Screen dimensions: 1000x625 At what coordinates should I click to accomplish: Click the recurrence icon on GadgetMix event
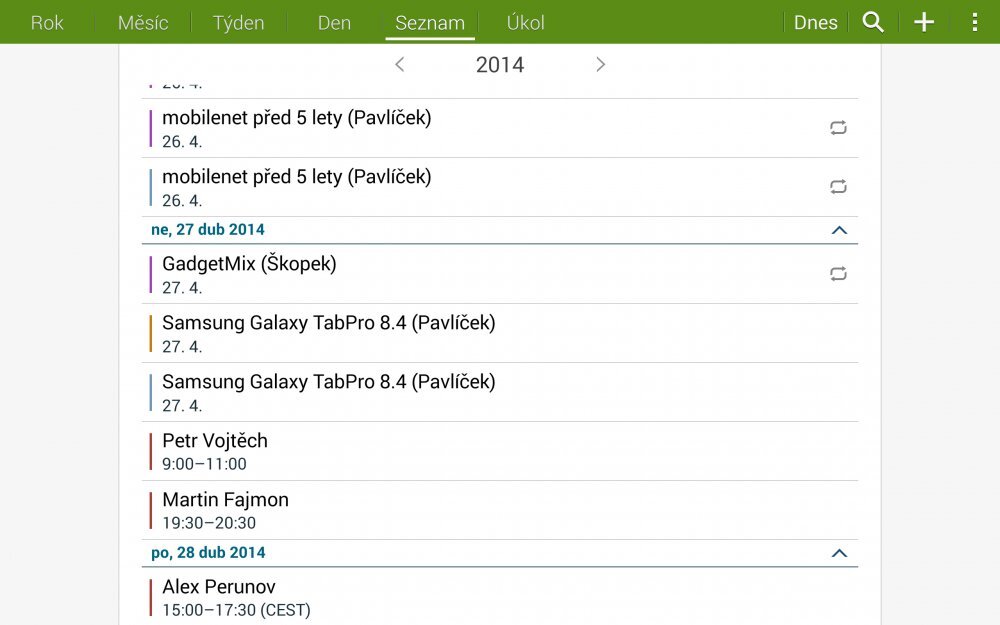pyautogui.click(x=837, y=273)
